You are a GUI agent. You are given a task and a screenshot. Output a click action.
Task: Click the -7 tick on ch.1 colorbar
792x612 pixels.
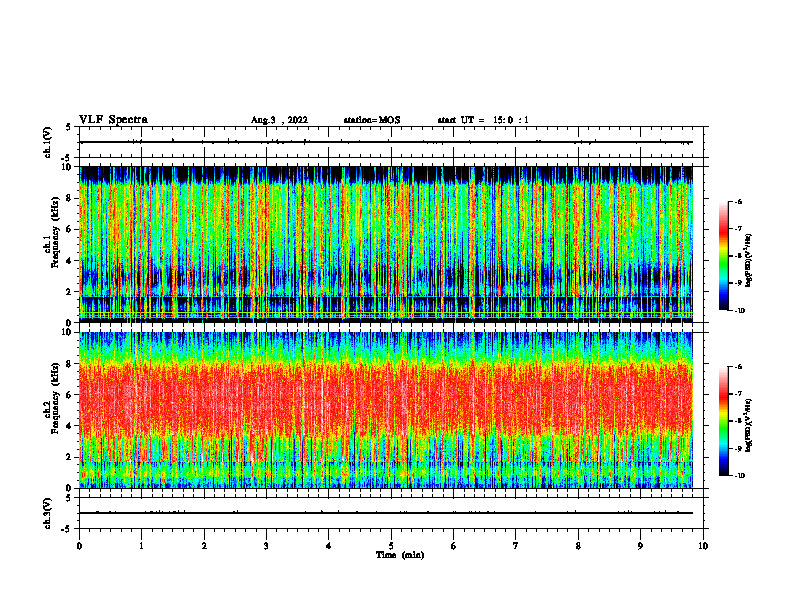pos(738,229)
